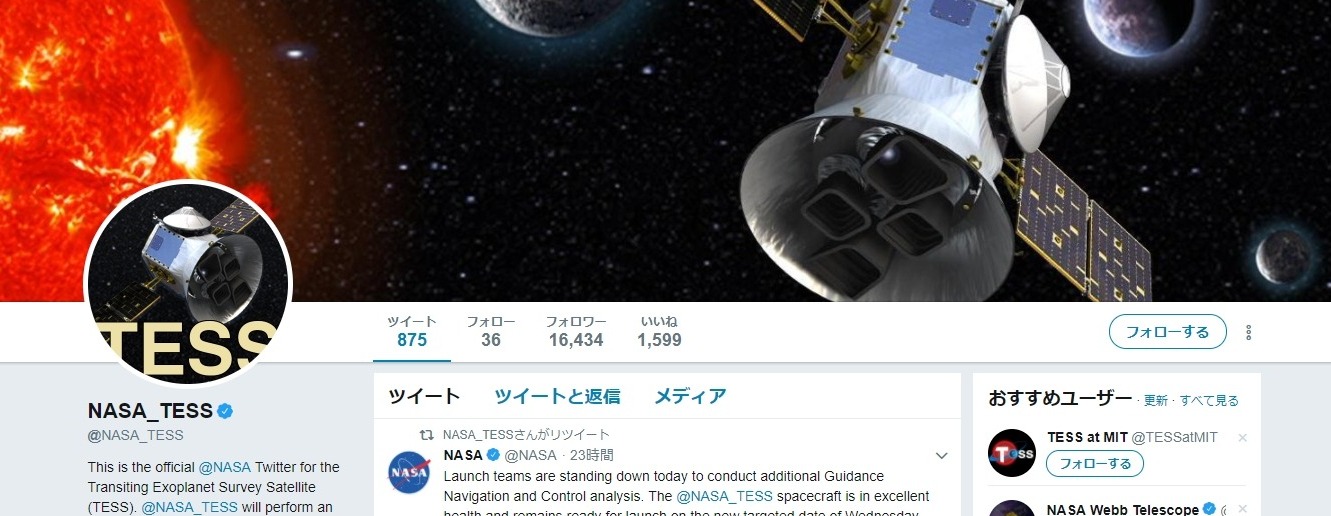Expand the tweet options chevron

941,456
